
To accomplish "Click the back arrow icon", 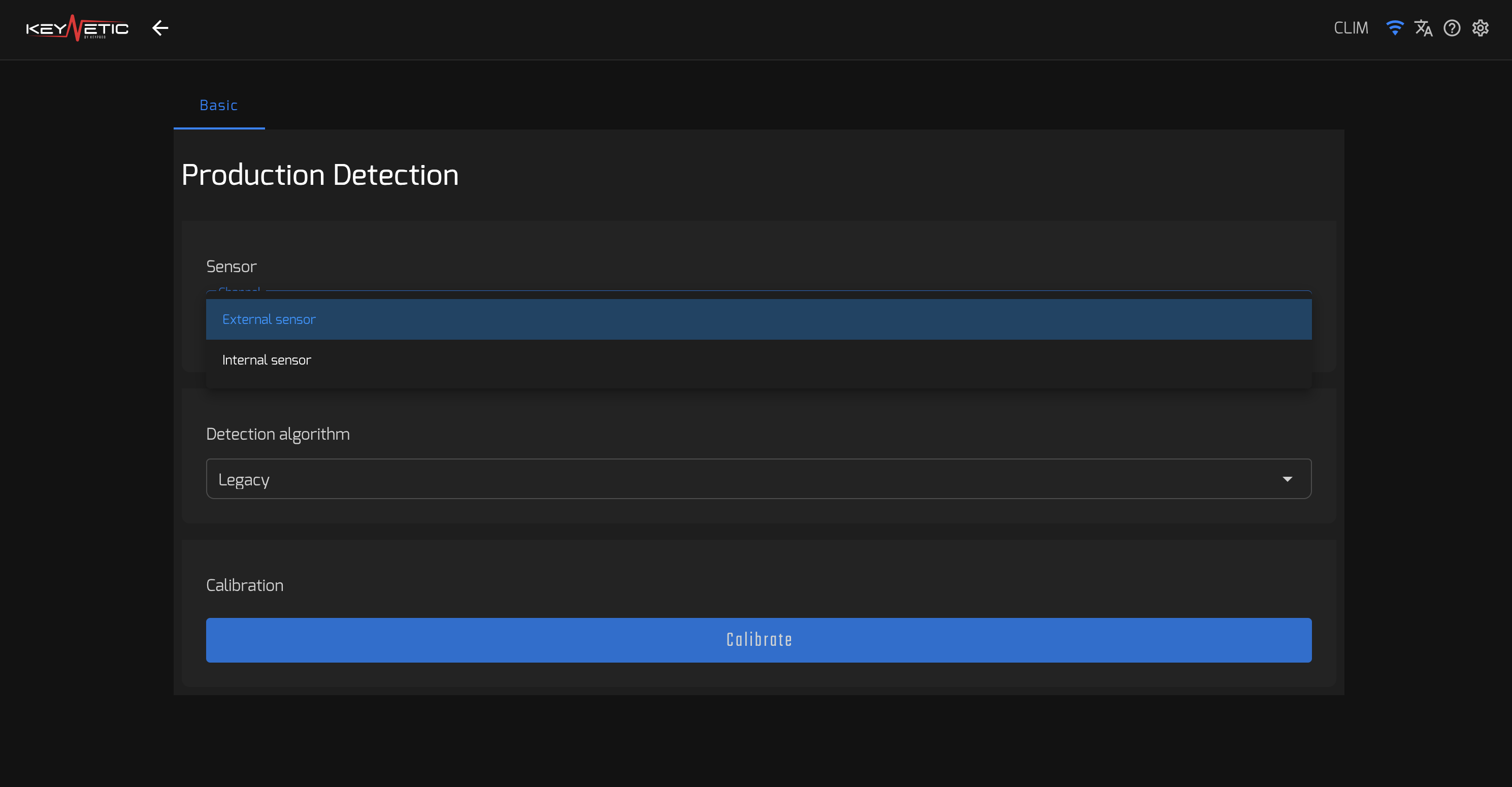I will point(160,27).
